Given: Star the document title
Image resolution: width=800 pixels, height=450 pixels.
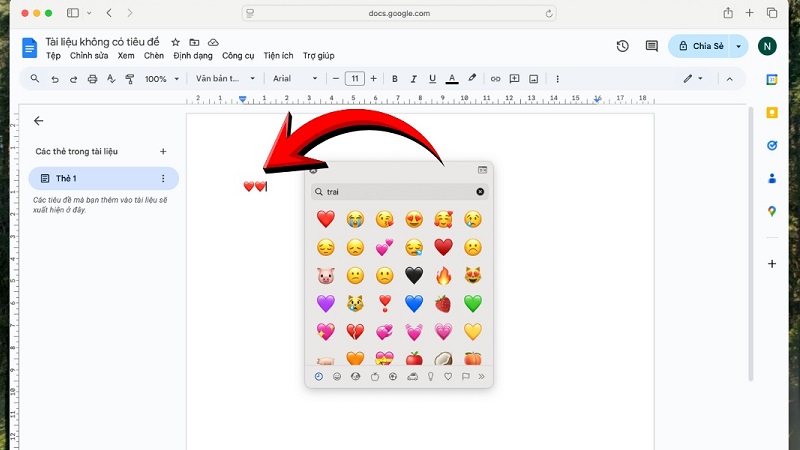Looking at the screenshot, I should click(176, 42).
